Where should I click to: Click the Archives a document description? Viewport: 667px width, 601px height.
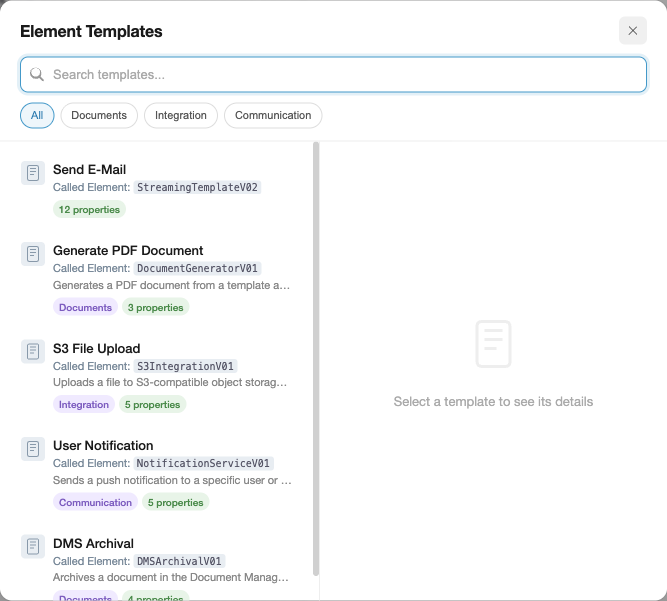[171, 577]
